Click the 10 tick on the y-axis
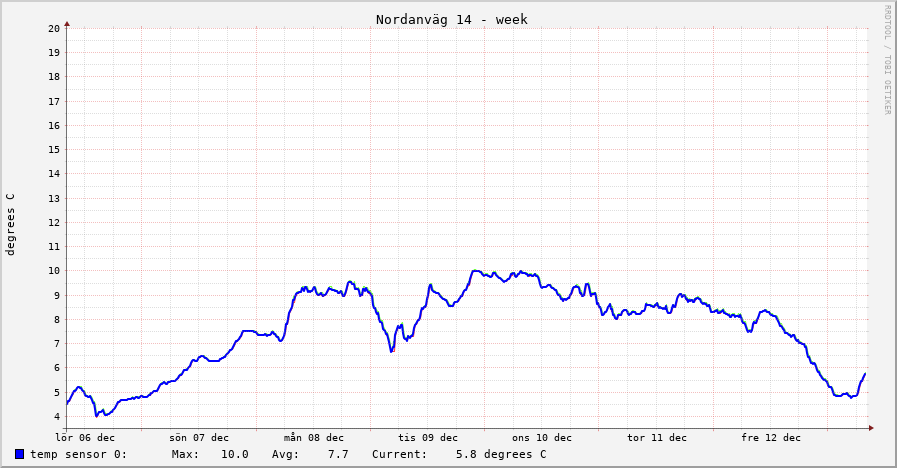Viewport: 897px width, 468px height. 55,271
